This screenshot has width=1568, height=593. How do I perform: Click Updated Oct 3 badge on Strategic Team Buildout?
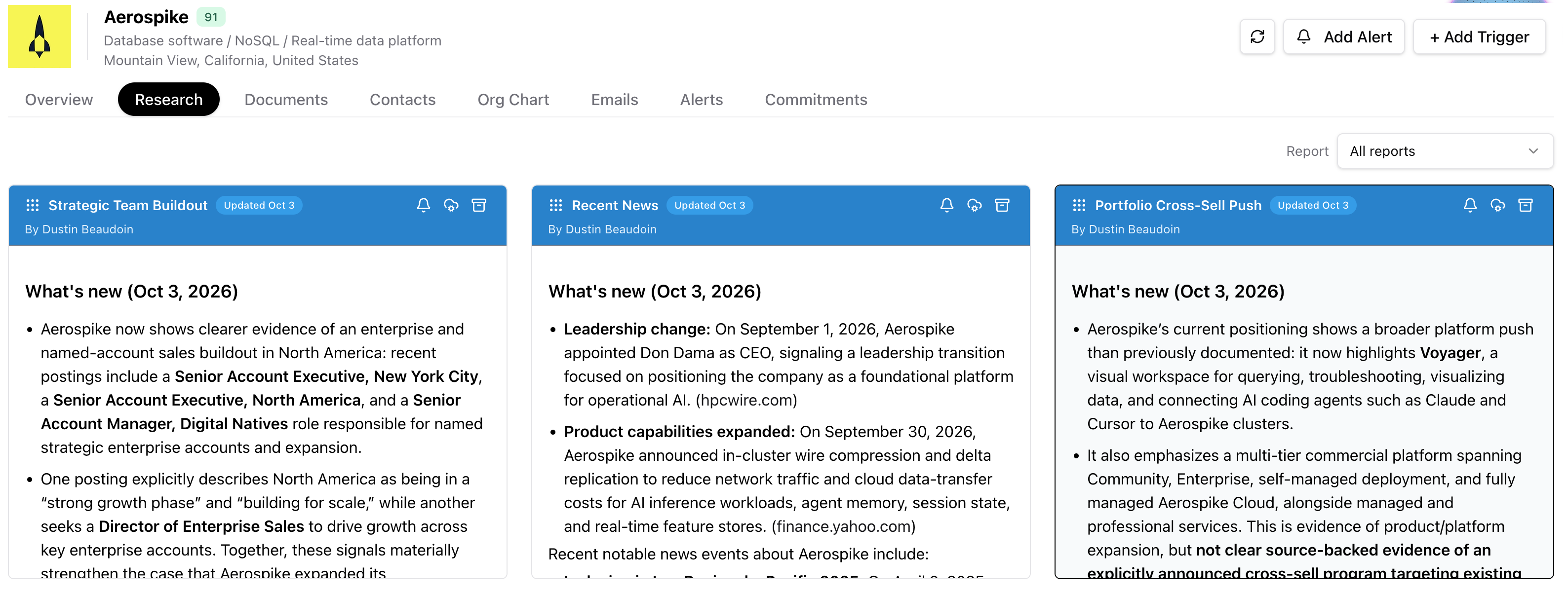(x=259, y=206)
